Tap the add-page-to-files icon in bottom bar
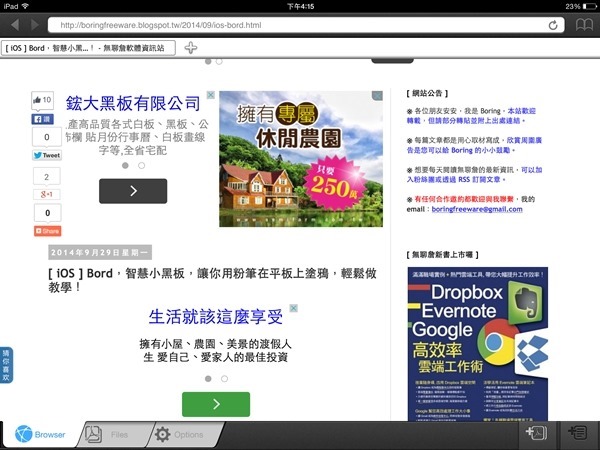Screen dimensions: 600x450 (x=536, y=433)
